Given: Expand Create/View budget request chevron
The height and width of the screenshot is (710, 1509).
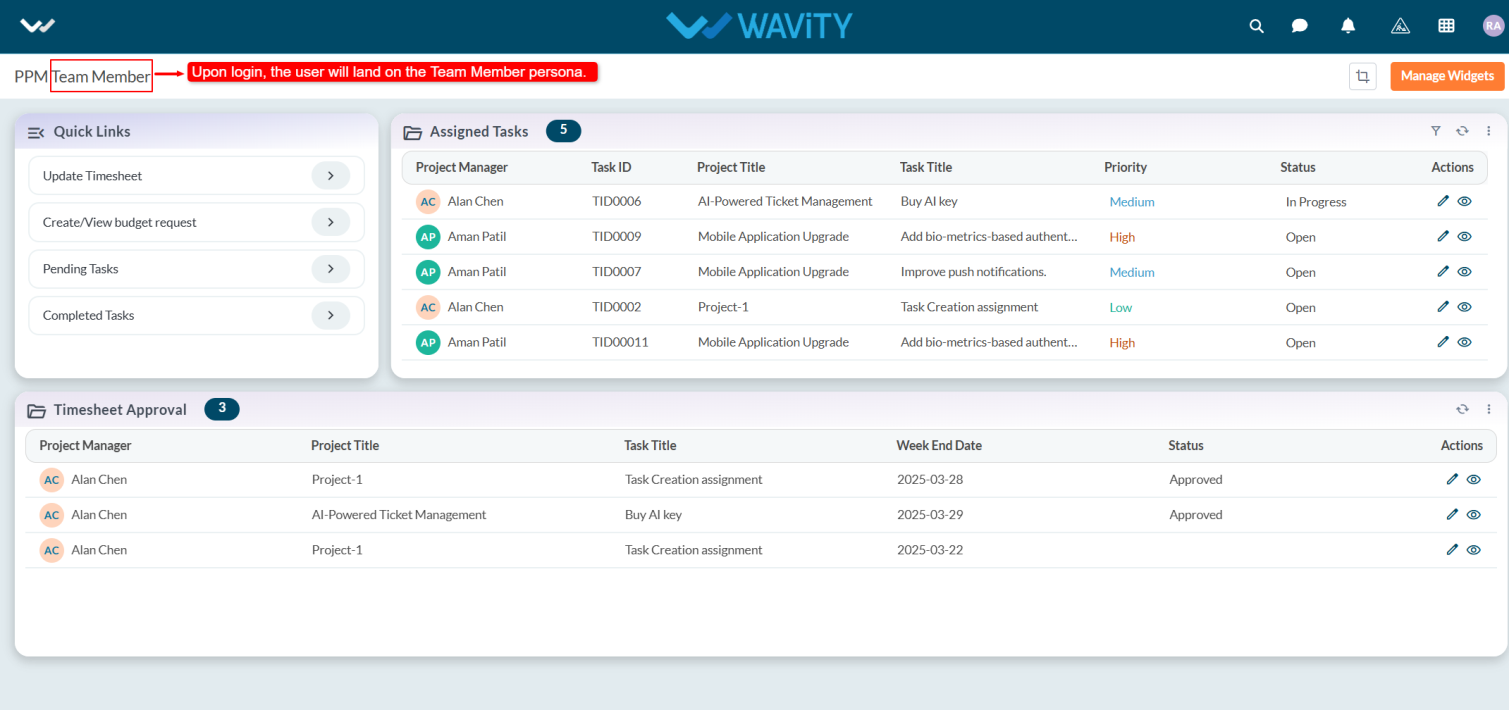Looking at the screenshot, I should pos(331,222).
